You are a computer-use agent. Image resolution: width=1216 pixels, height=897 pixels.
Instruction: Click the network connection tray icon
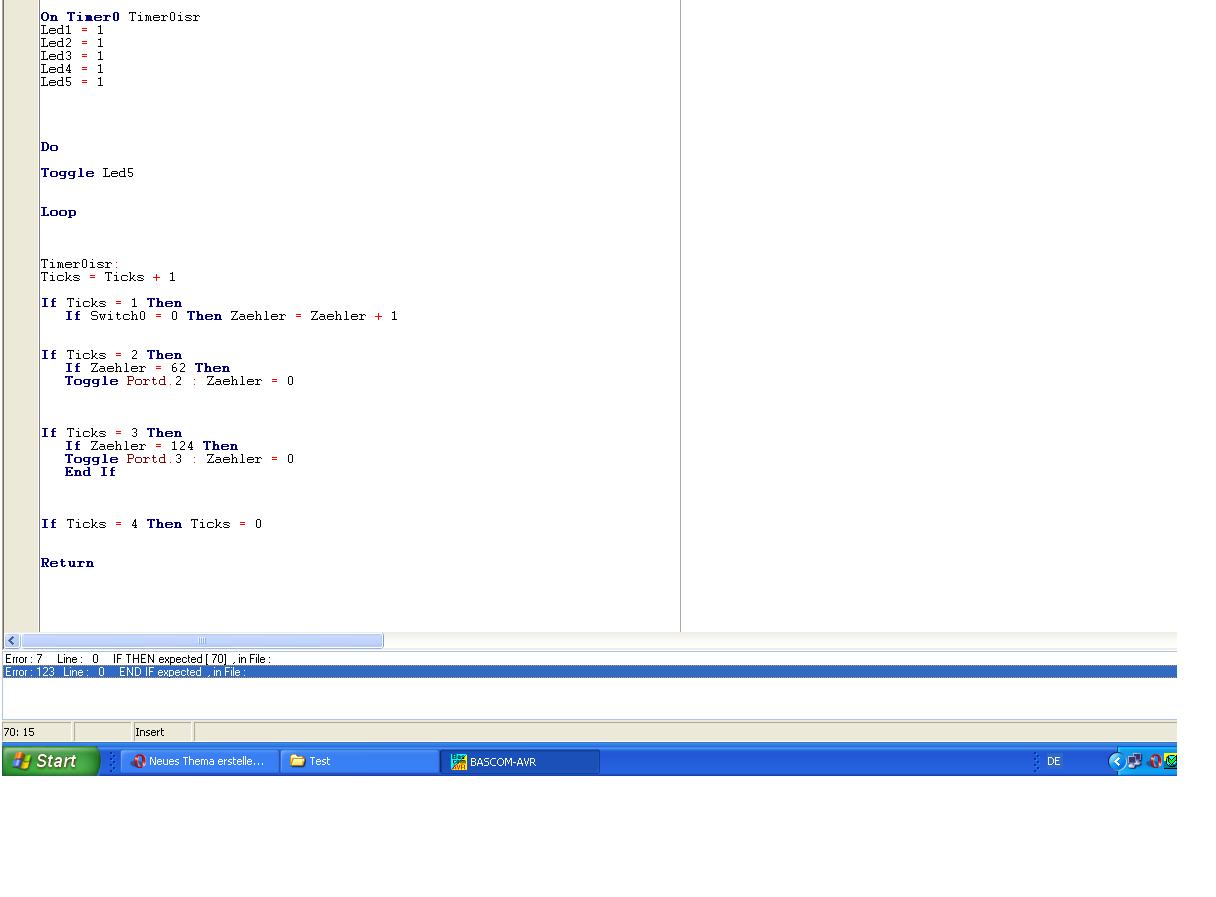pyautogui.click(x=1135, y=761)
